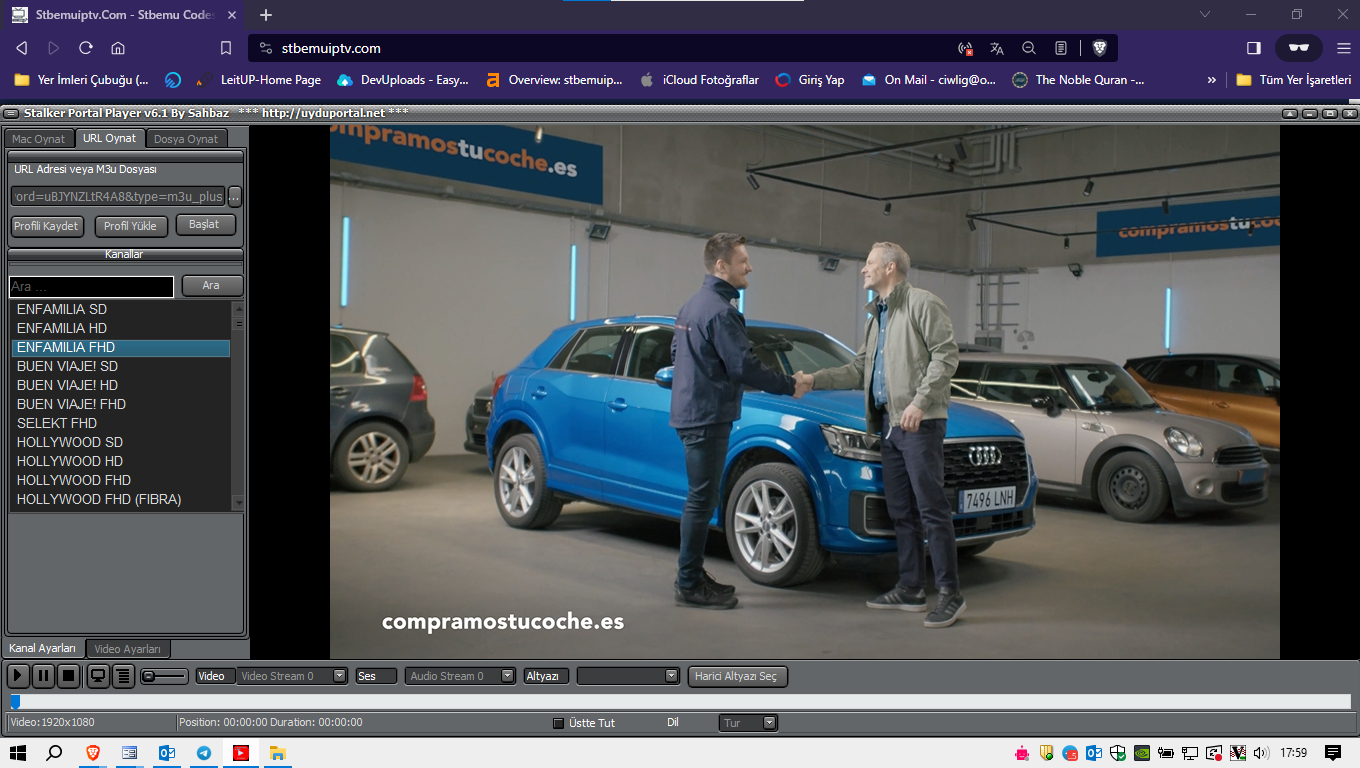Click the Stalker player menu icon in title bar
Viewport: 1360px width, 768px height.
11,113
